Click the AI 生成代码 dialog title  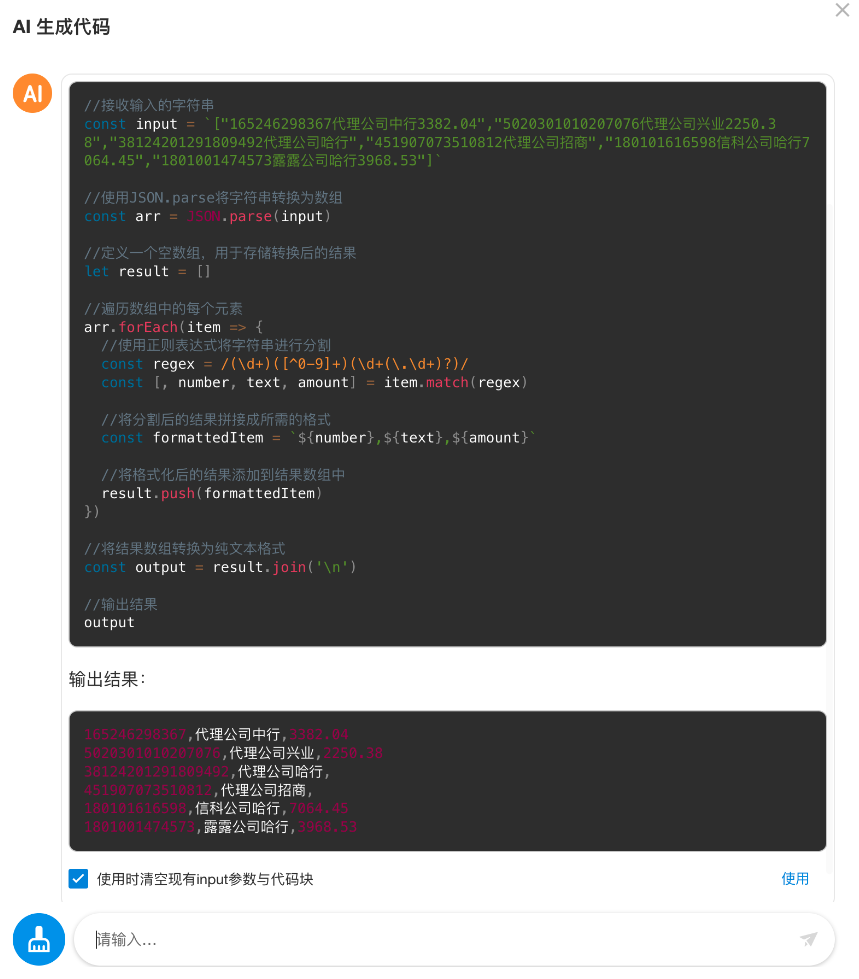click(x=61, y=27)
